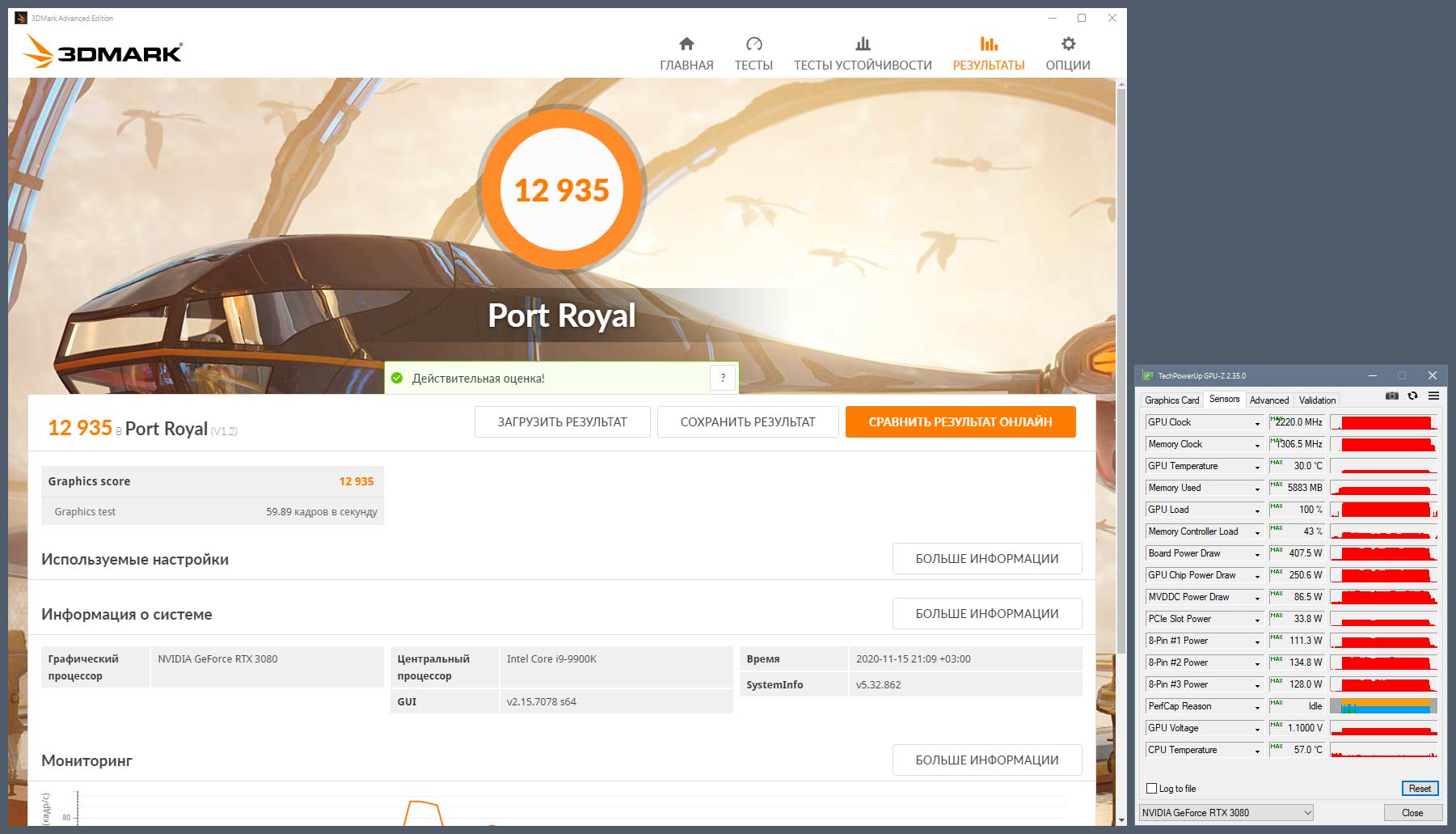Open the Memory Clock sensor dropdown
The width and height of the screenshot is (1456, 834).
tap(1257, 445)
